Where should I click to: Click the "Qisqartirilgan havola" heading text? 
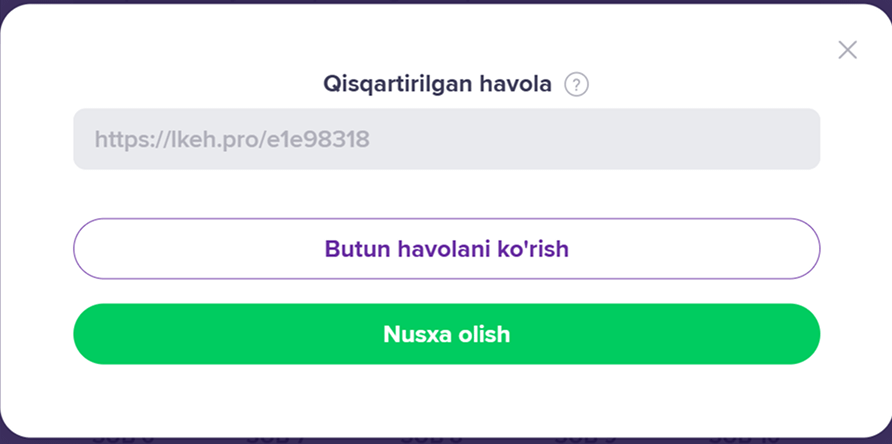(437, 85)
